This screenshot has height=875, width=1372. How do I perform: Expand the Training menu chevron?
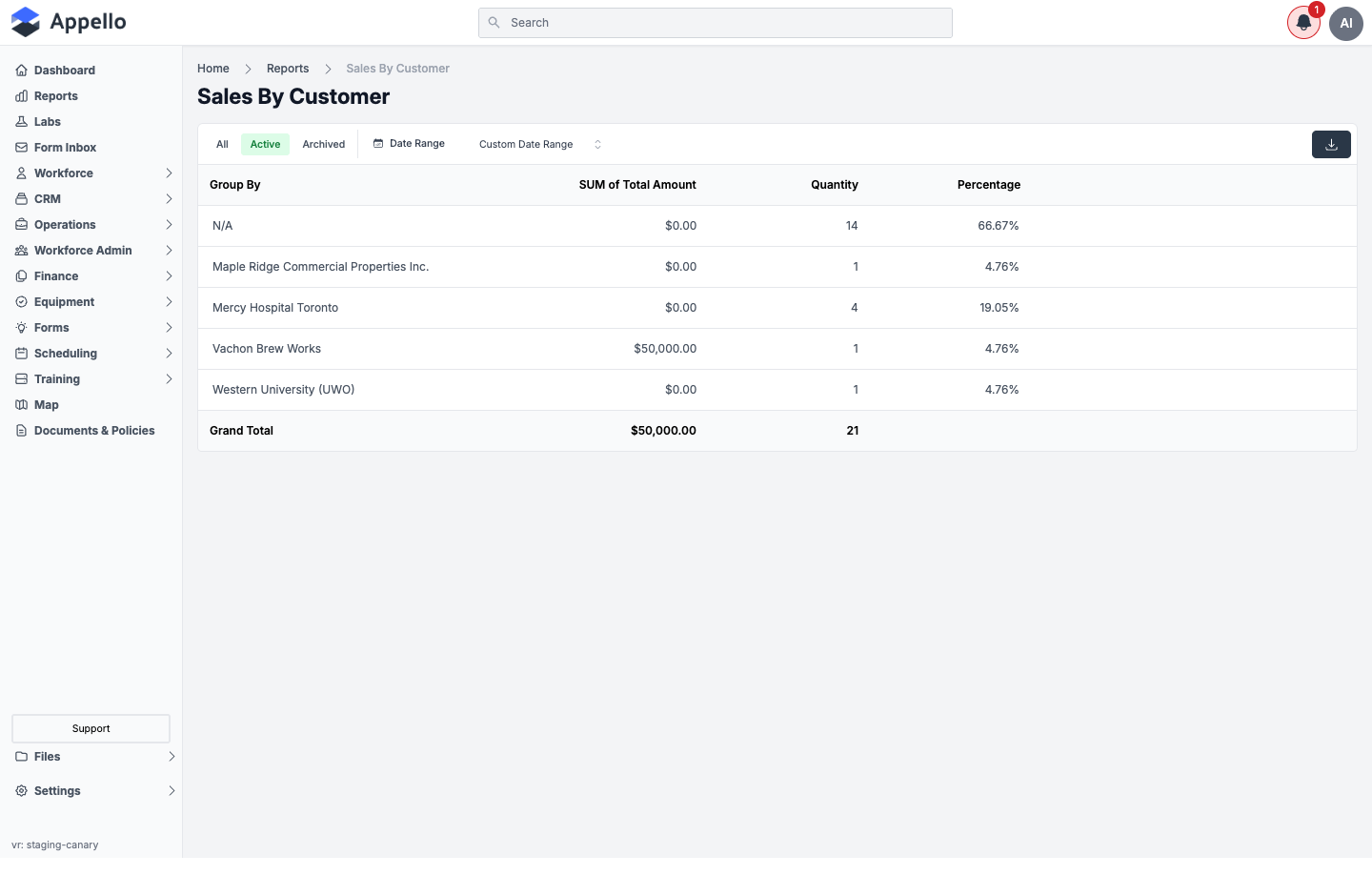point(169,379)
